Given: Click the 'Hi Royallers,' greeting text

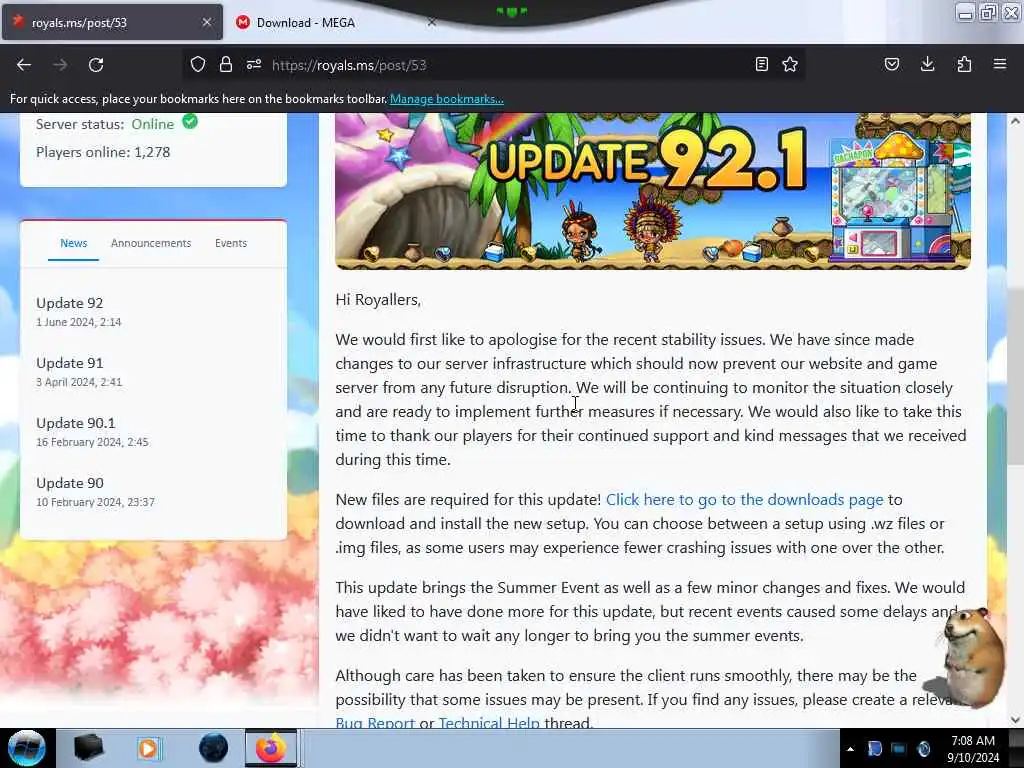Looking at the screenshot, I should tap(378, 300).
